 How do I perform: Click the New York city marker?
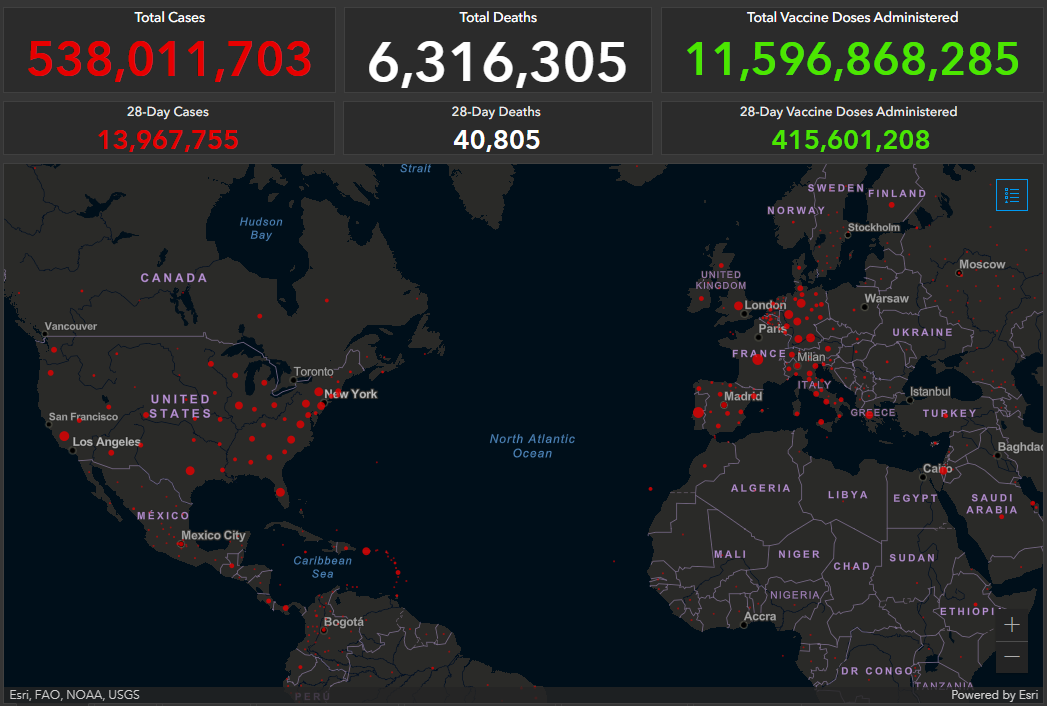click(x=319, y=392)
